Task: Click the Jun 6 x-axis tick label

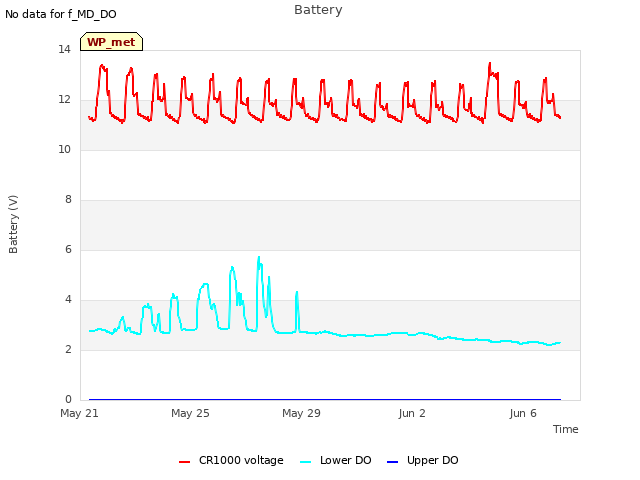Action: (x=523, y=413)
